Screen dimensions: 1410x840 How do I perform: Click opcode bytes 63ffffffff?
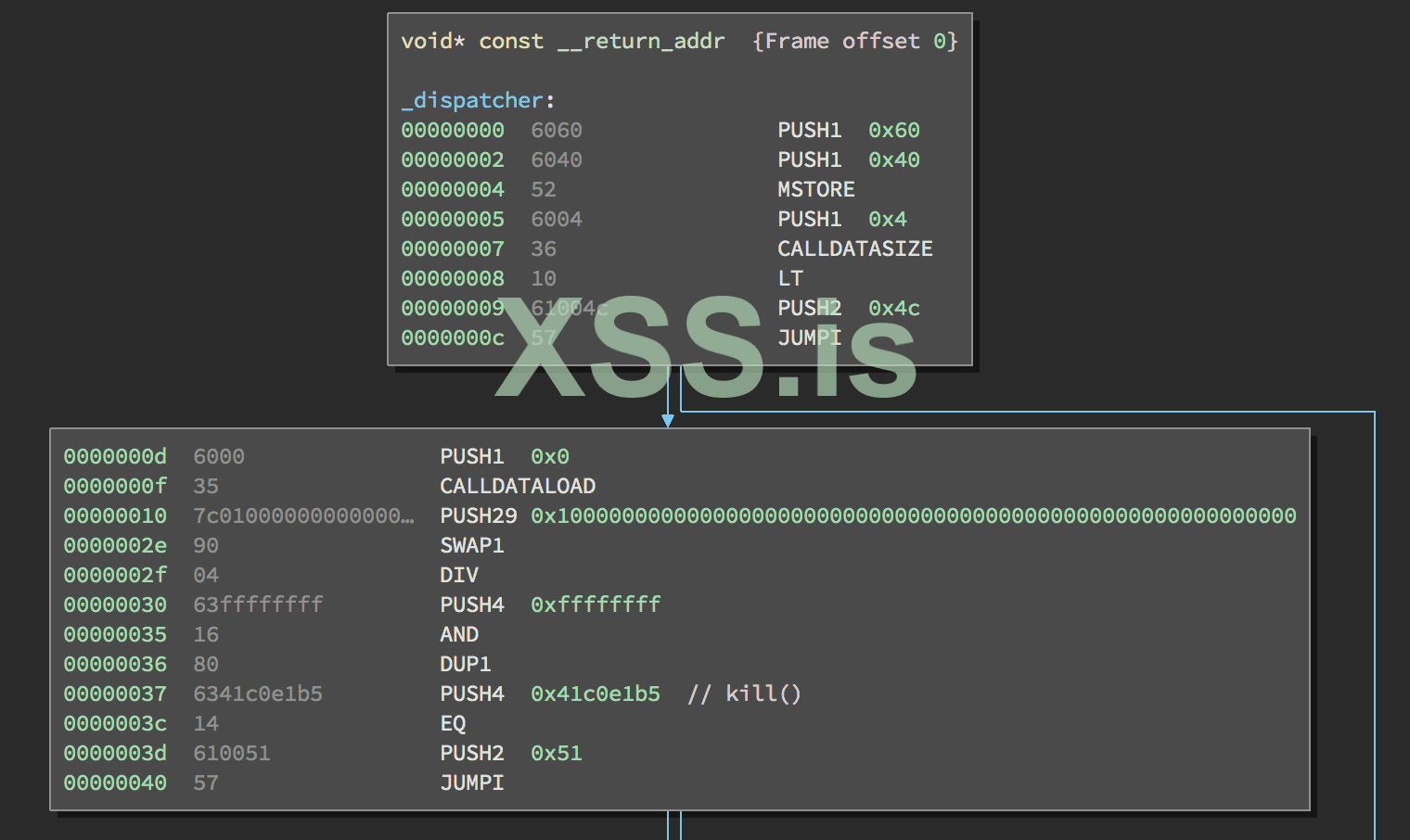coord(258,605)
